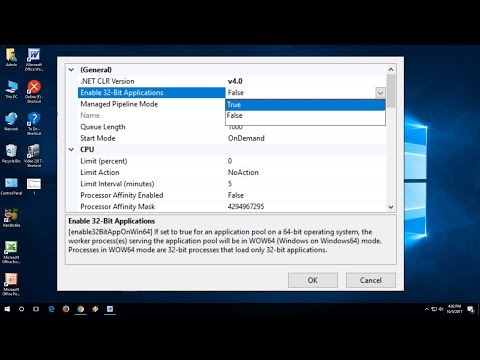Open the taskbar clock and date

point(454,309)
